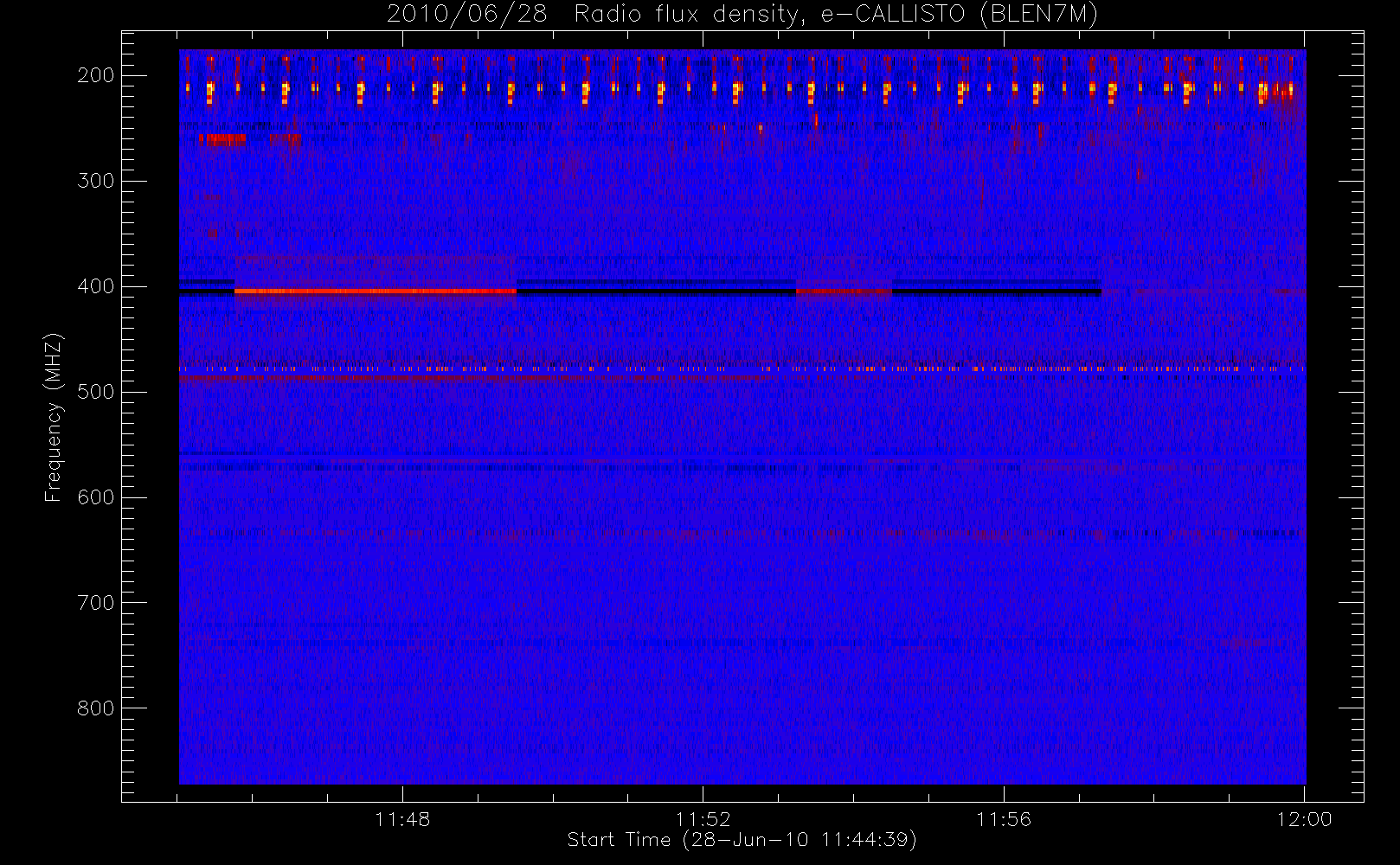Click the 'Frequency (MHZ)' axis label

pos(54,417)
